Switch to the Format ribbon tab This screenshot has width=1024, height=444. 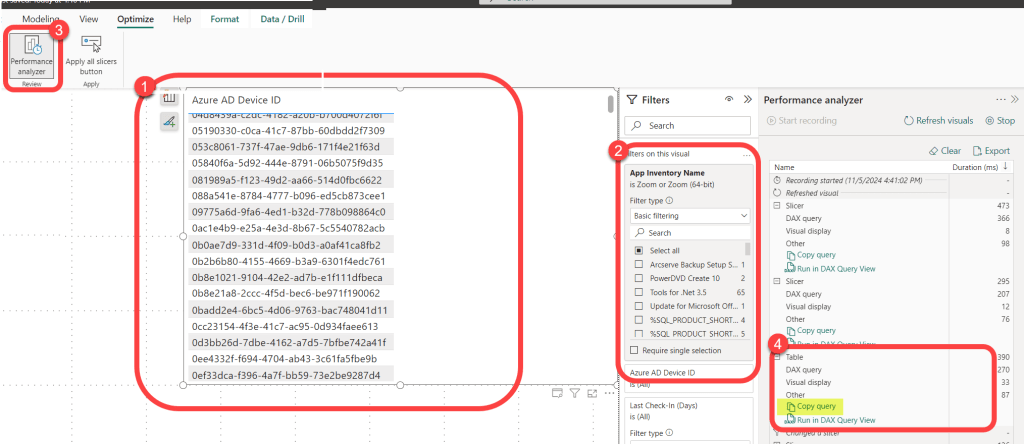click(x=225, y=20)
